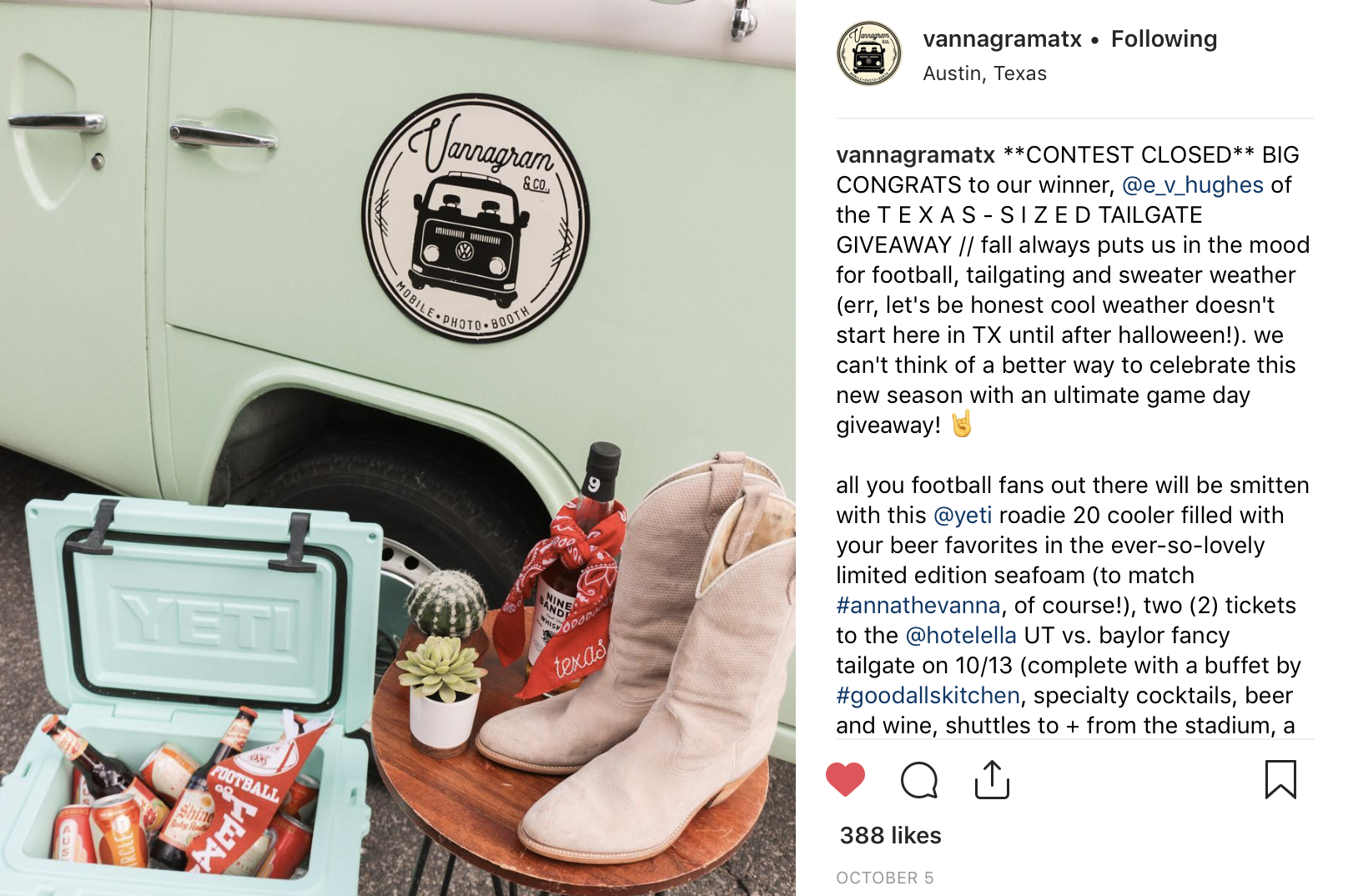
Task: Unlike the post with the red heart
Action: 845,779
